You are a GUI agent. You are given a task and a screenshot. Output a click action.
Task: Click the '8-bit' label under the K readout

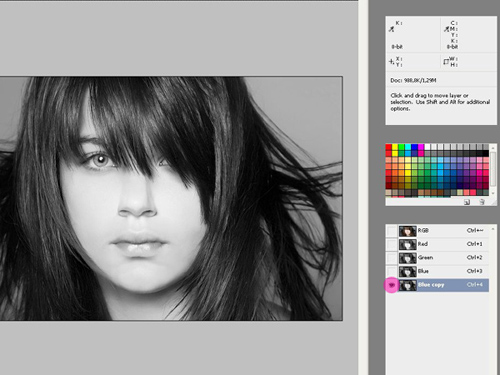pos(397,47)
